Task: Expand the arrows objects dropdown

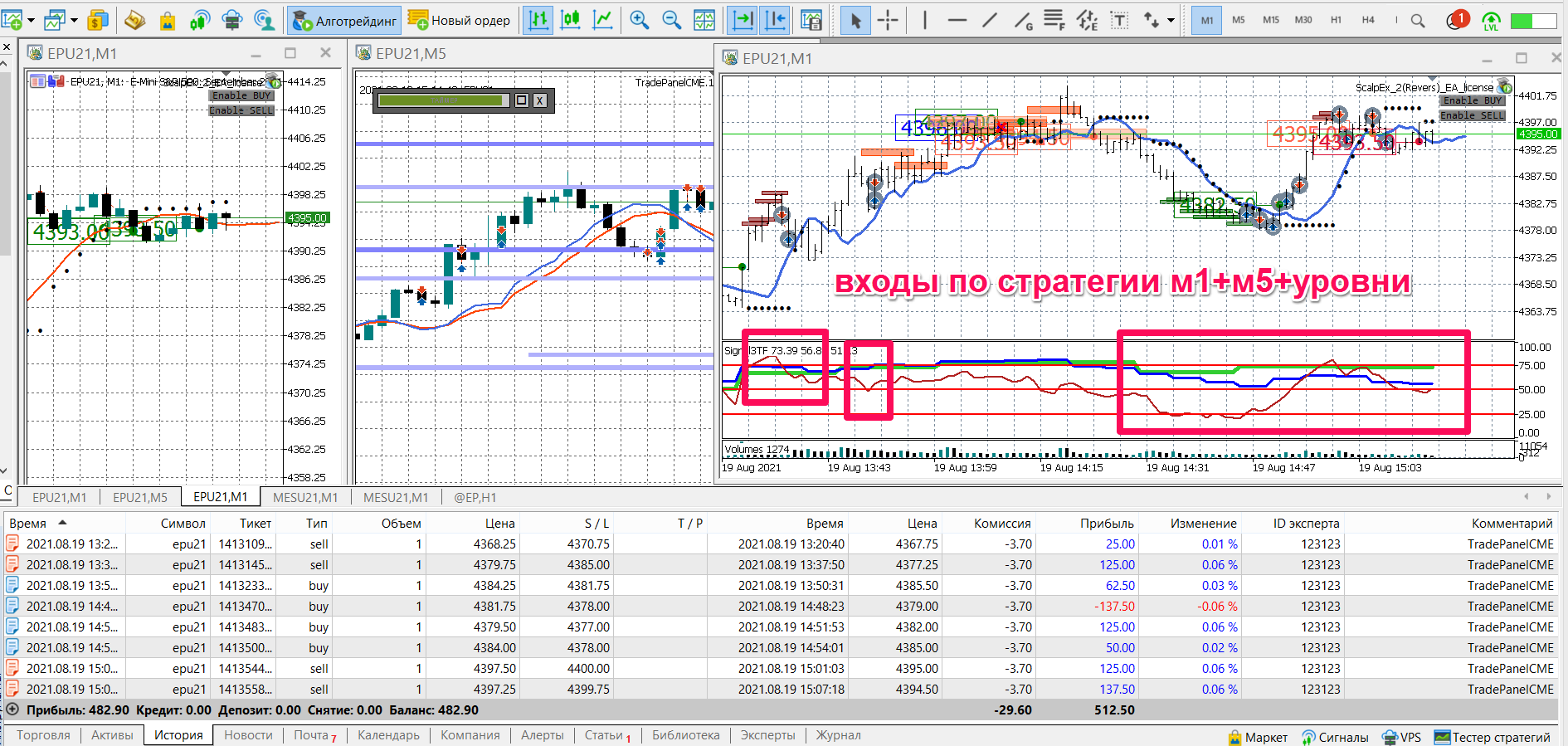Action: click(x=1171, y=20)
